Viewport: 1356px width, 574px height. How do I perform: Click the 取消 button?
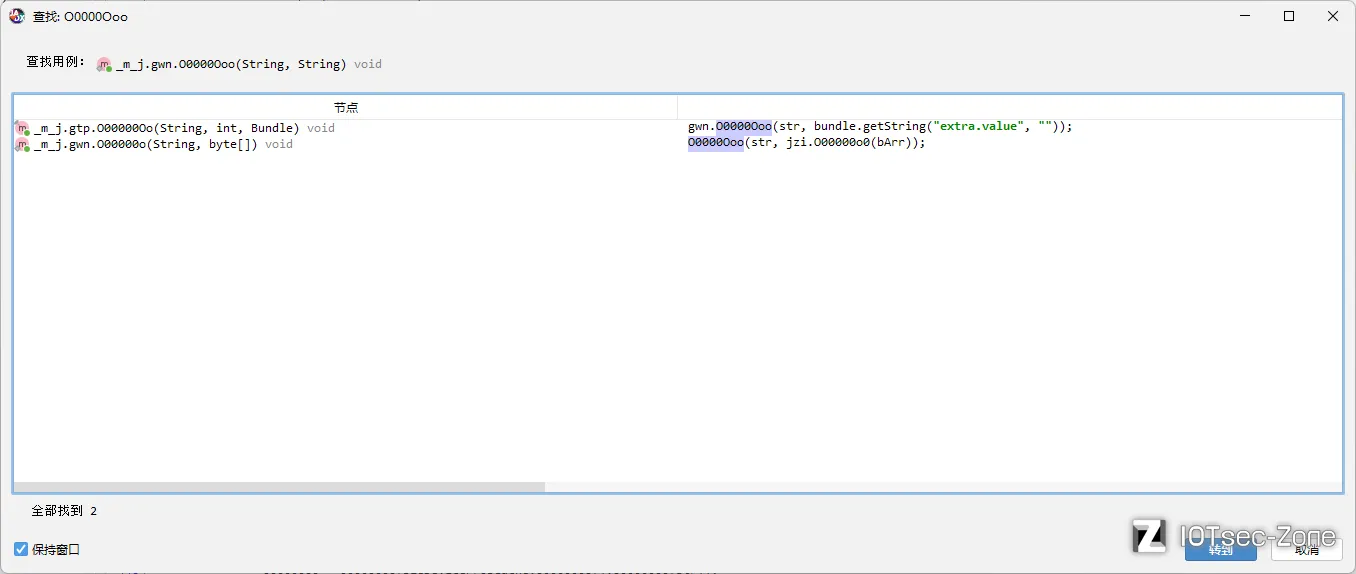1306,549
